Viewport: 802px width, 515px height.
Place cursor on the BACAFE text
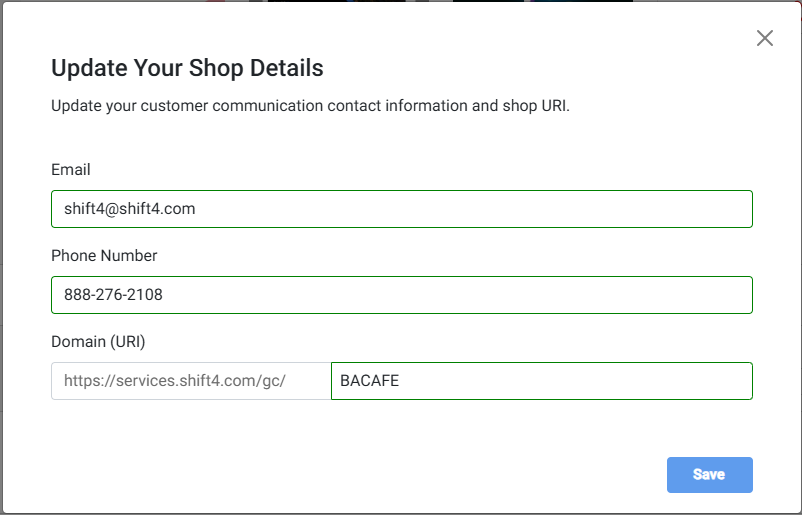pos(369,381)
